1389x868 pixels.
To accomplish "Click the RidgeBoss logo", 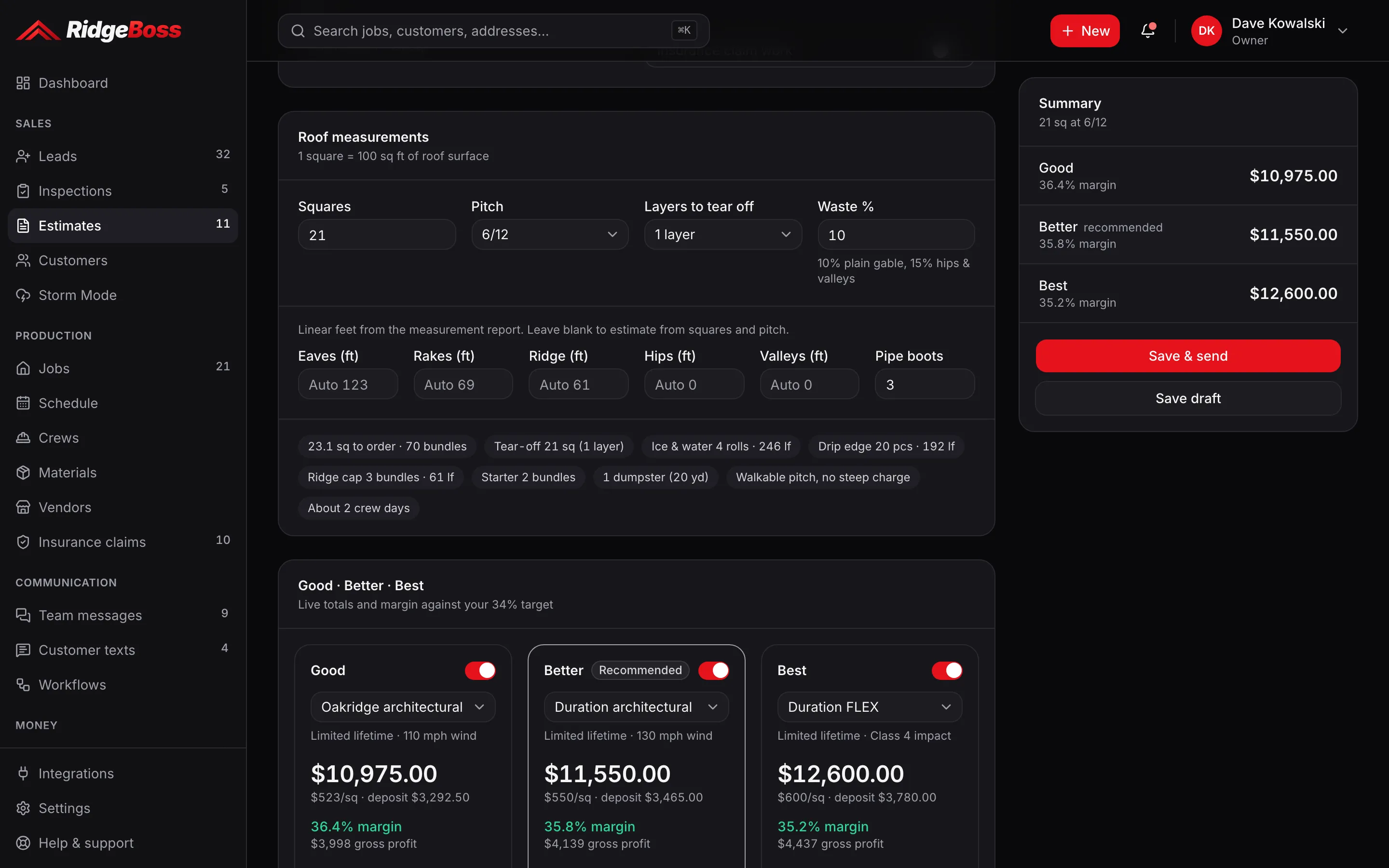I will pyautogui.click(x=98, y=30).
